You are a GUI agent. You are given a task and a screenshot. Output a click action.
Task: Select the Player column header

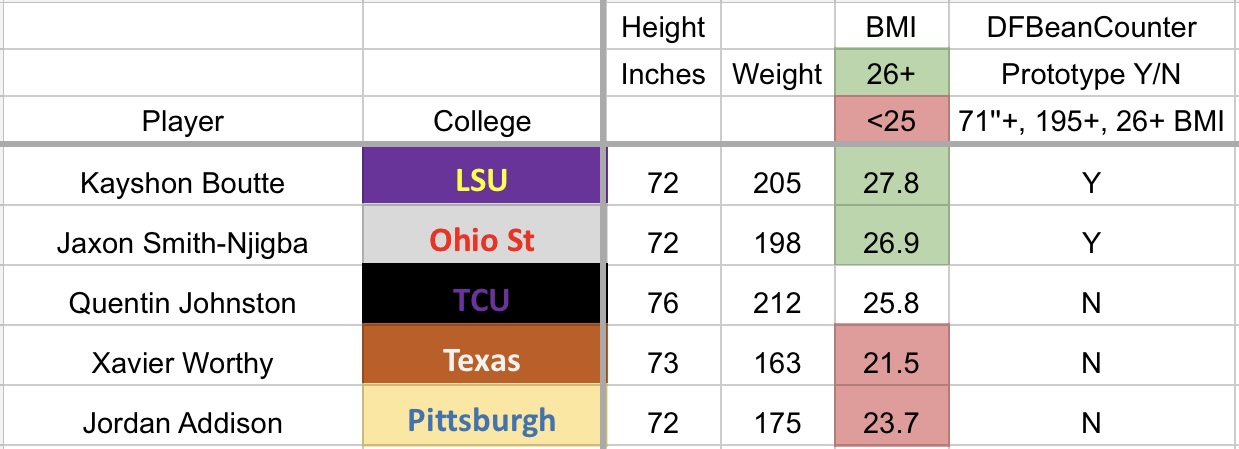(182, 122)
